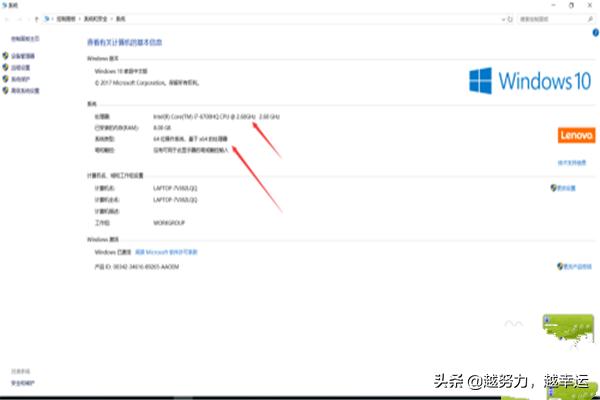The width and height of the screenshot is (600, 400).
Task: Click the back navigation arrow
Action: [8, 18]
